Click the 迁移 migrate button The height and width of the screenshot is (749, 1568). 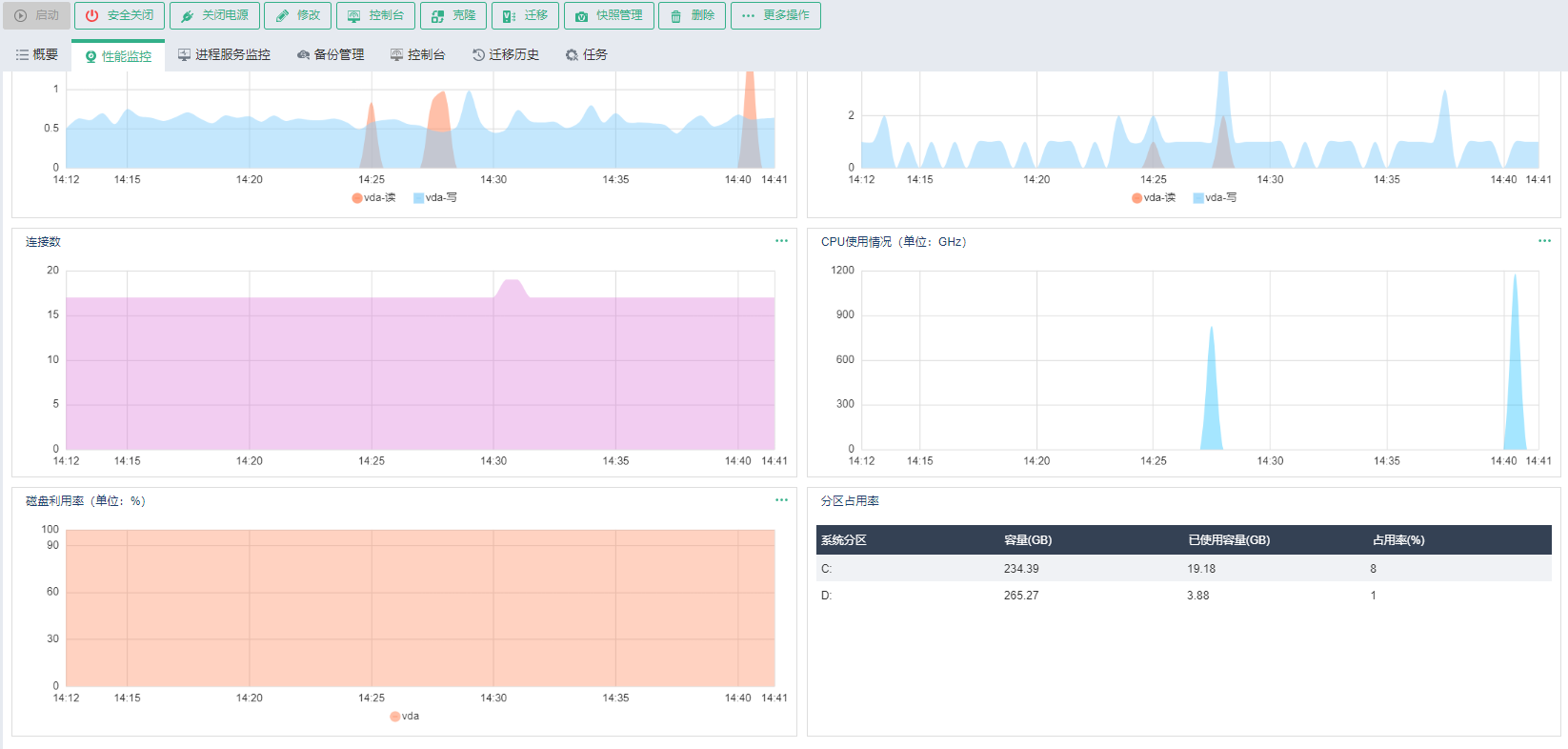[525, 16]
